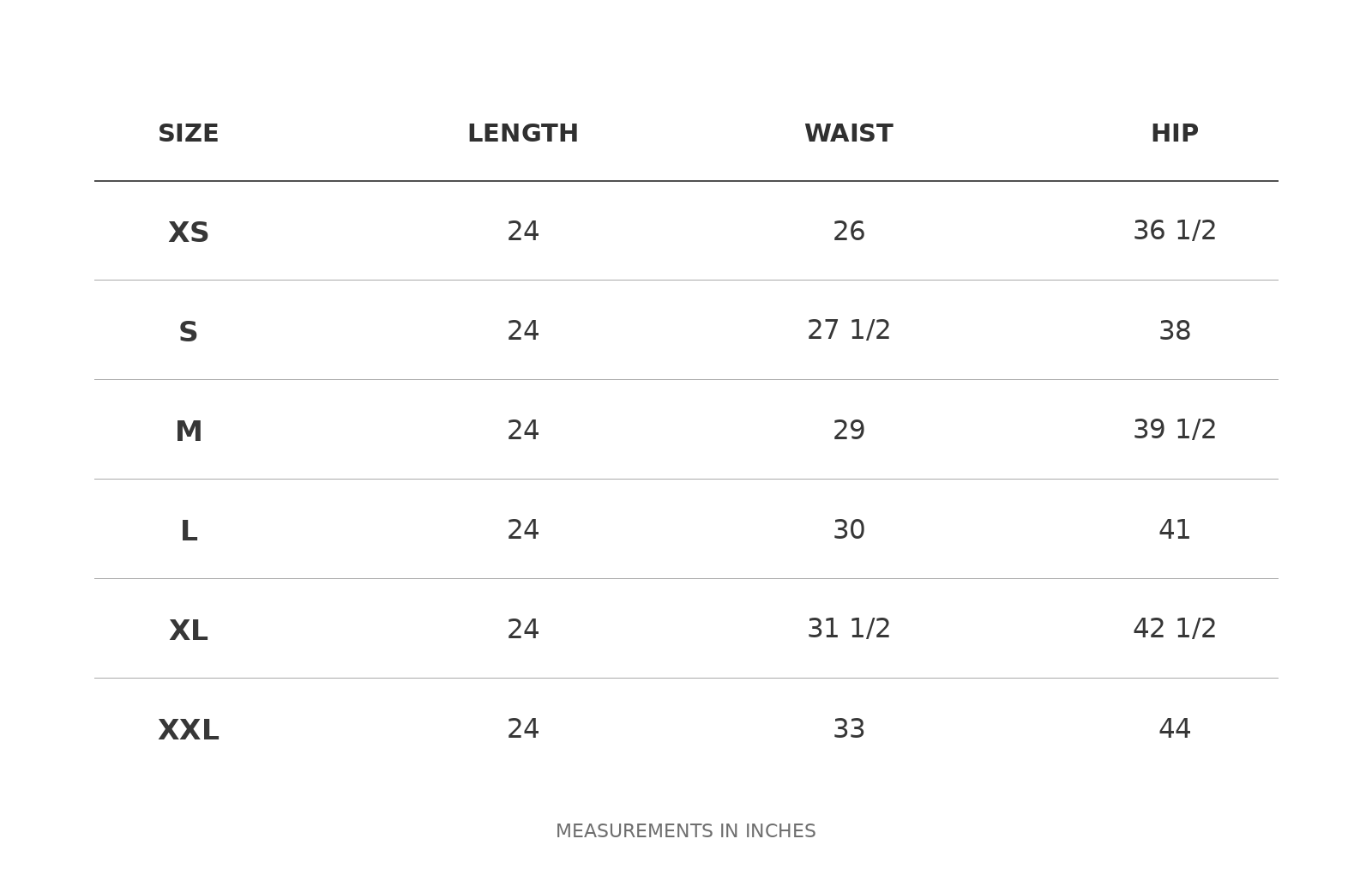Click the L hip value 41
1372x875 pixels.
point(1175,530)
